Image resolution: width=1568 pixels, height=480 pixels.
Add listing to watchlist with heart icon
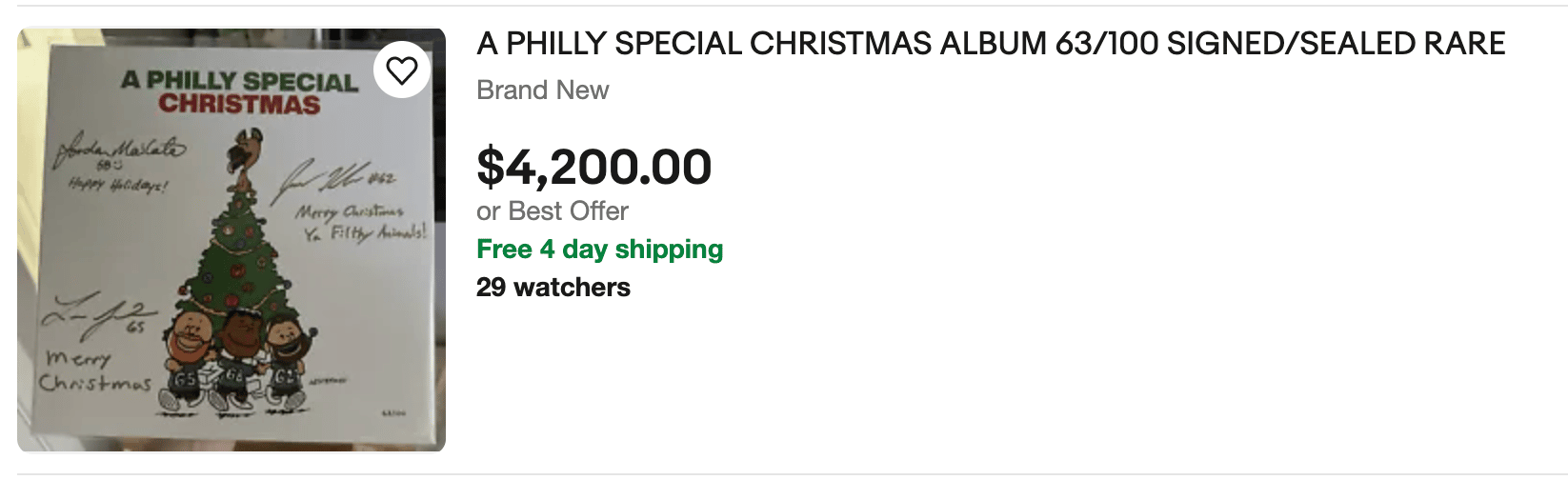(402, 70)
